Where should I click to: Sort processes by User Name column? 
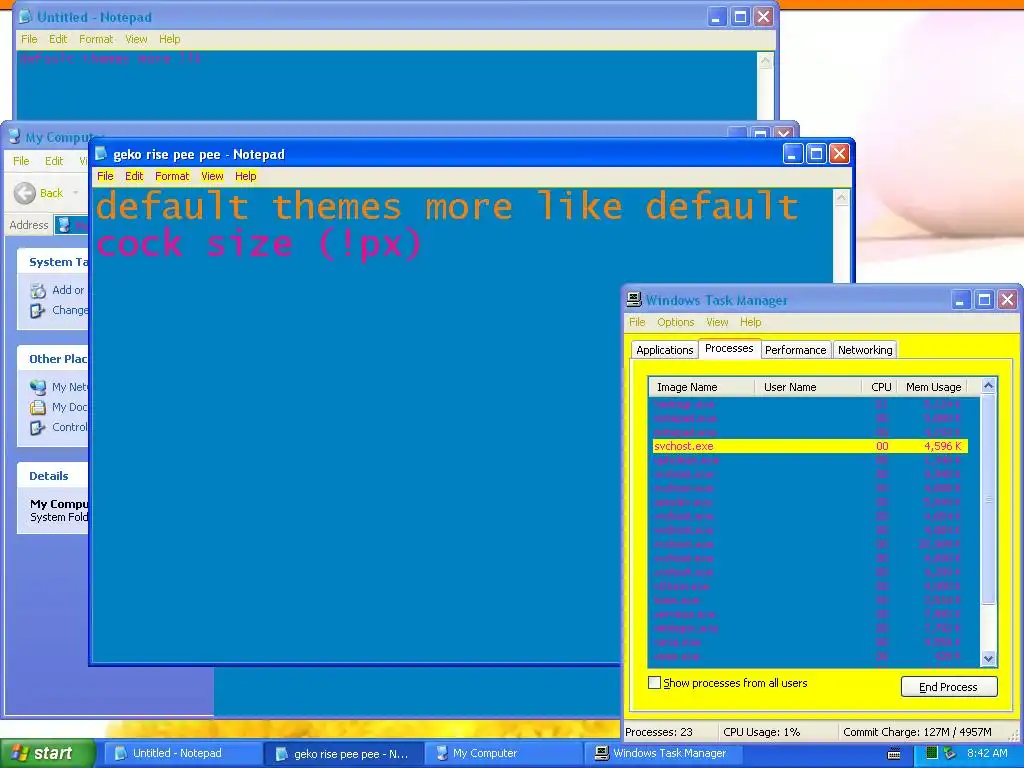(x=808, y=387)
